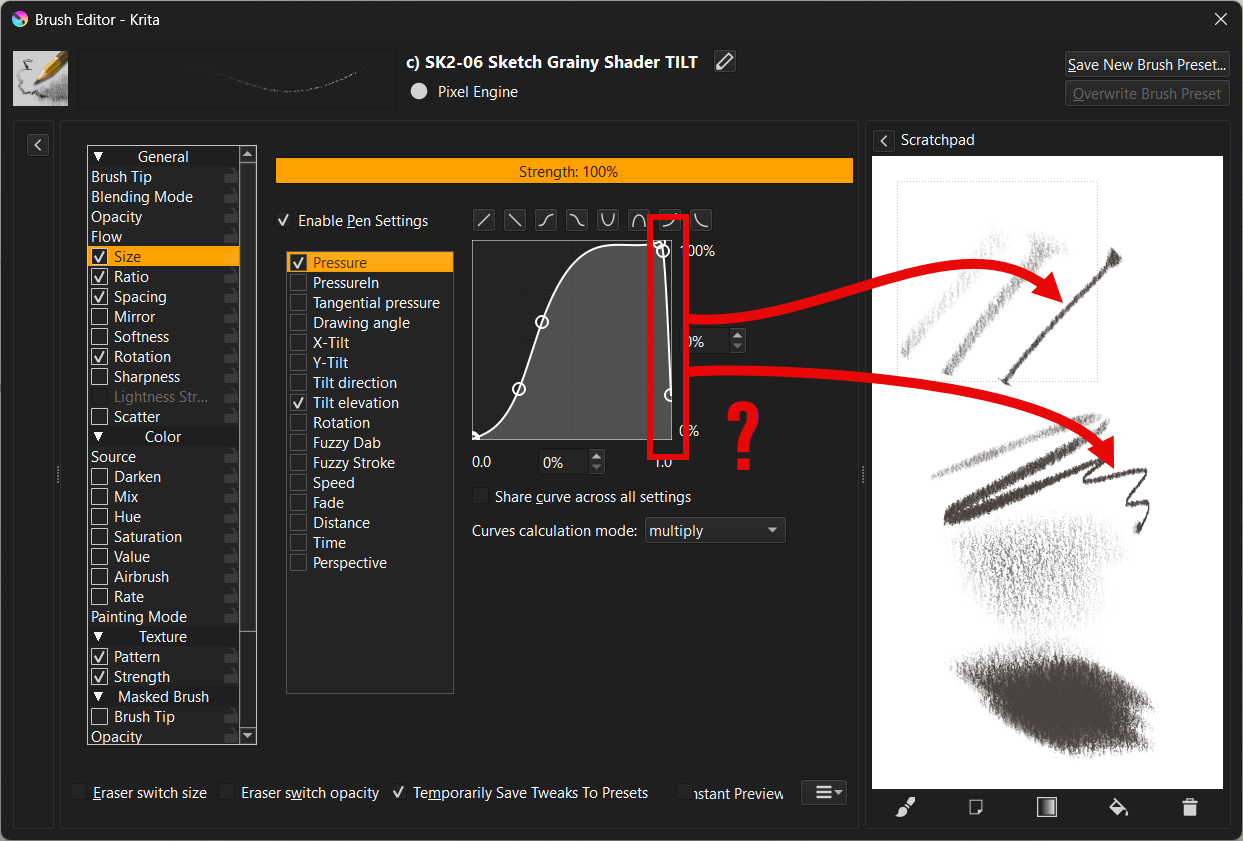Check Share curve across all settings
1243x841 pixels.
480,497
